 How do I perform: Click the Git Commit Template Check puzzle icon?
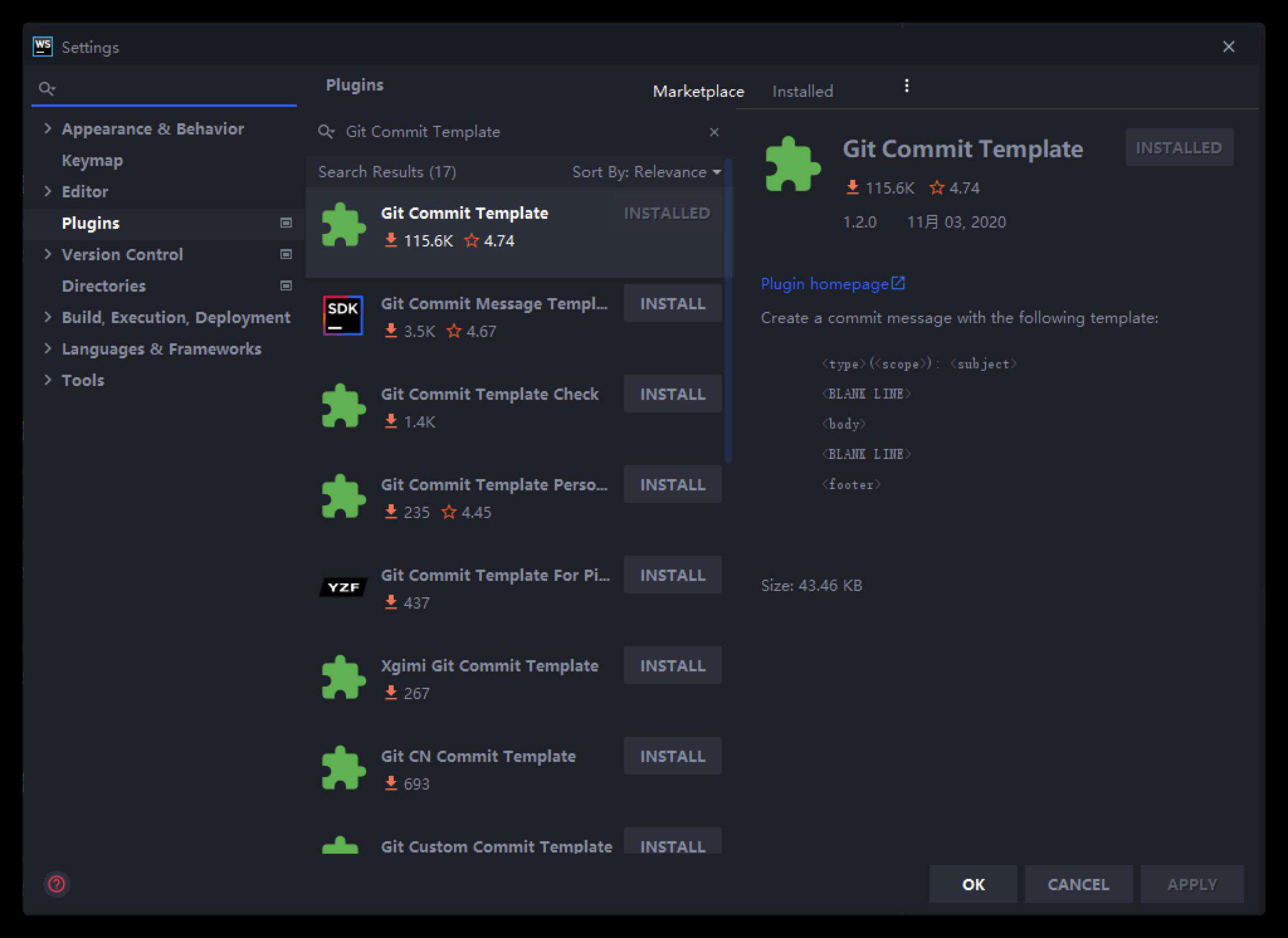343,406
